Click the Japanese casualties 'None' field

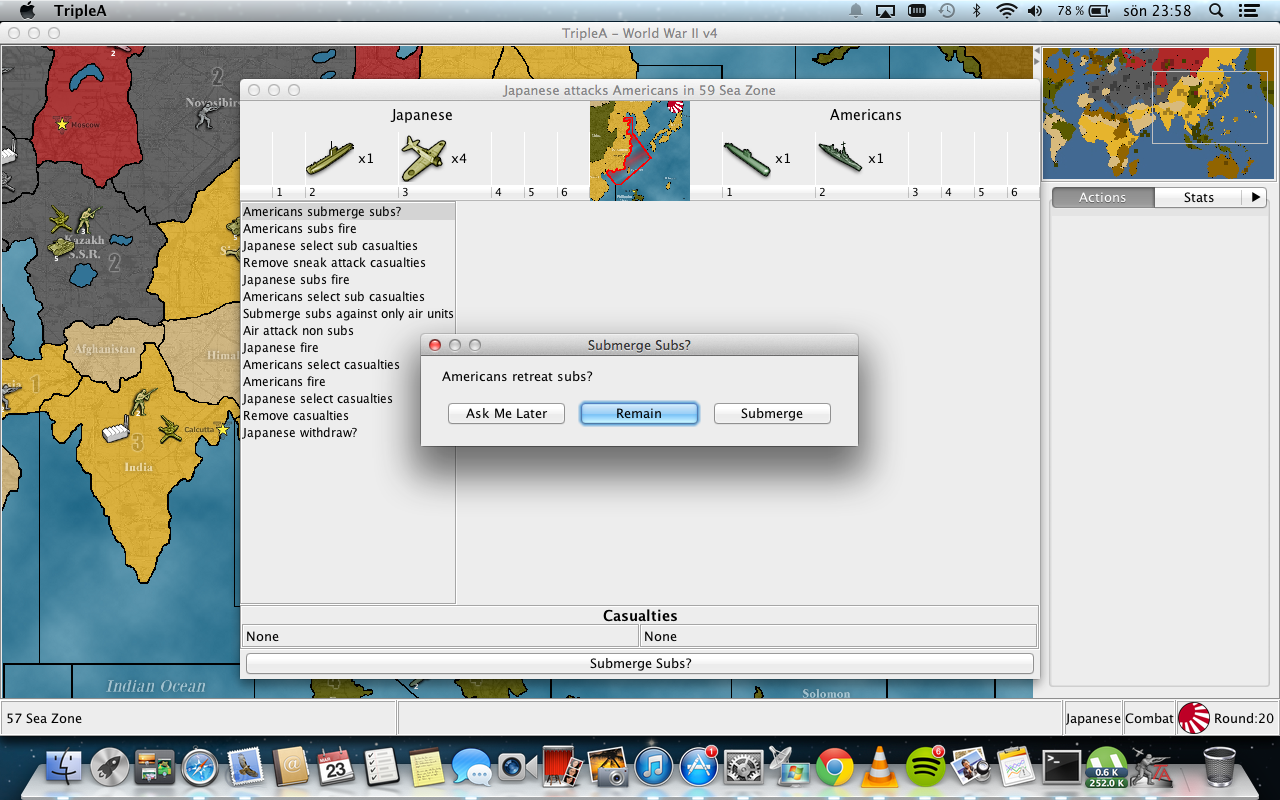point(440,636)
